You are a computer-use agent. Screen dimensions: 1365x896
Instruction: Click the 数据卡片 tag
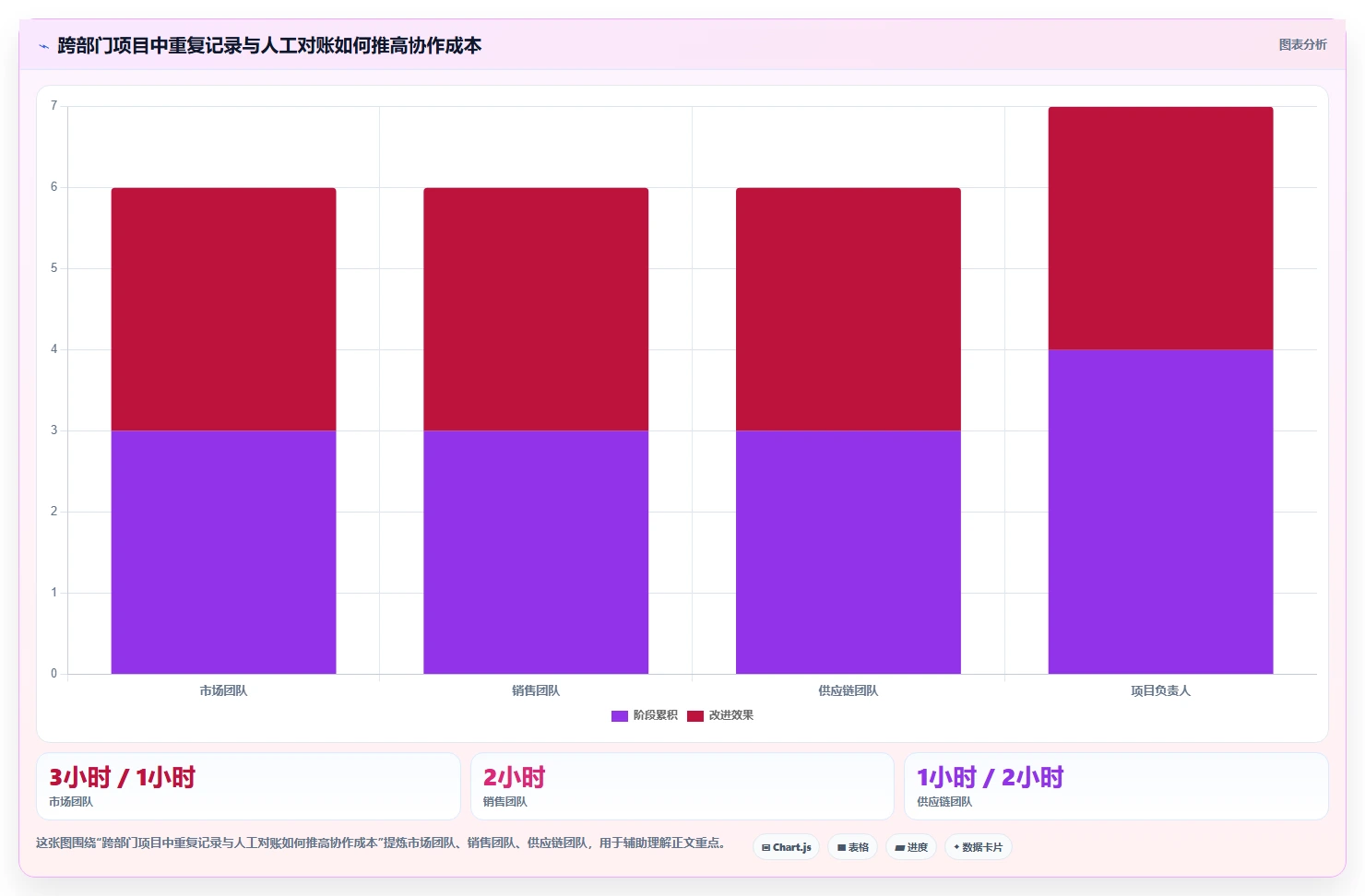coord(979,847)
